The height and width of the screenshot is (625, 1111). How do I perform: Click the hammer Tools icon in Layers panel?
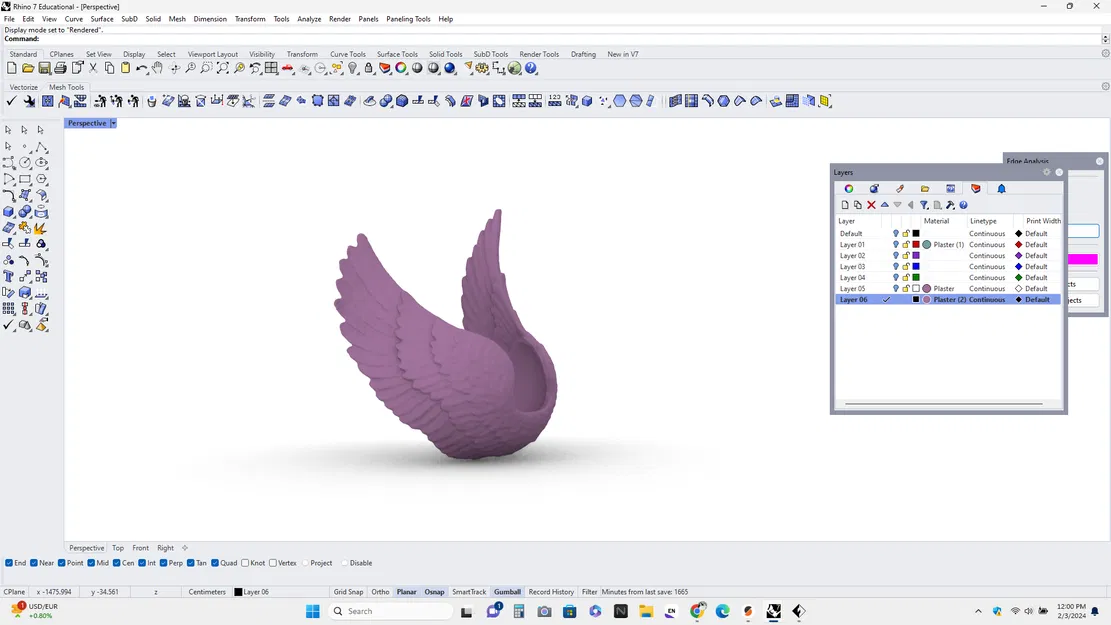coord(950,205)
